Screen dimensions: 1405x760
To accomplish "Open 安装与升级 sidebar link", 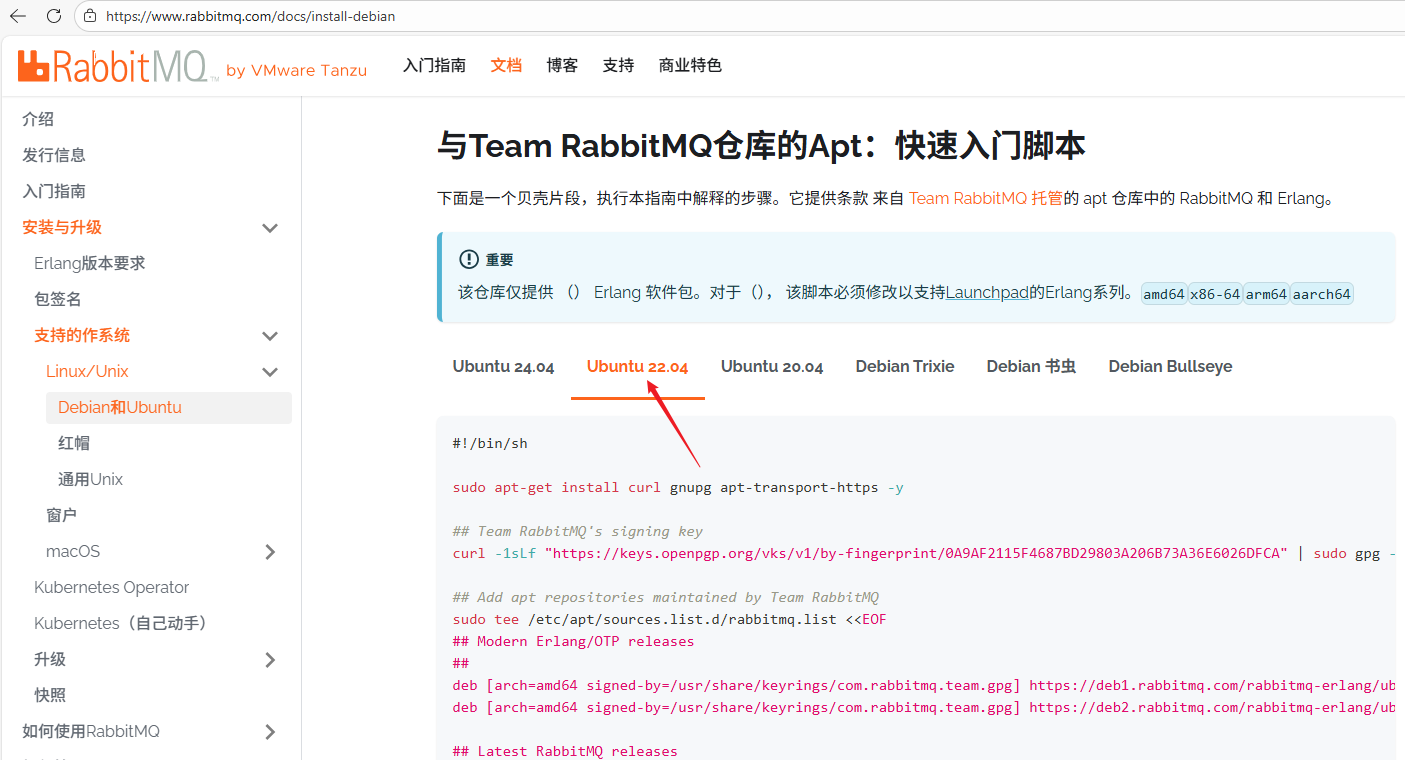I will coord(62,227).
